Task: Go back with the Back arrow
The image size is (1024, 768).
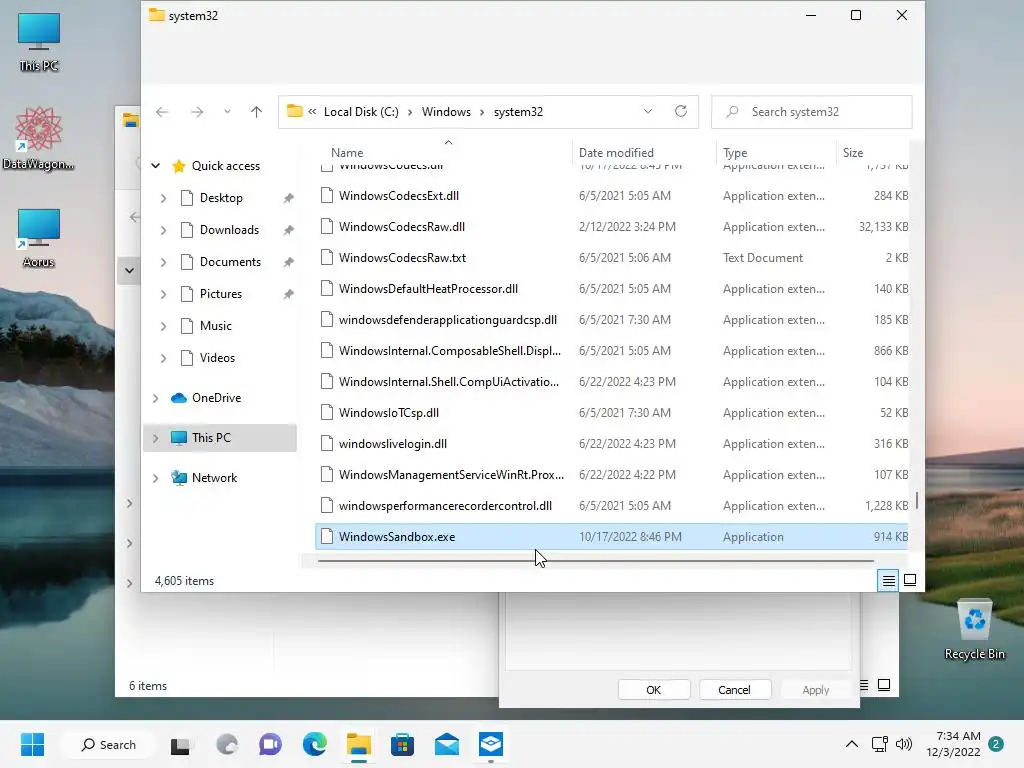Action: coord(162,112)
